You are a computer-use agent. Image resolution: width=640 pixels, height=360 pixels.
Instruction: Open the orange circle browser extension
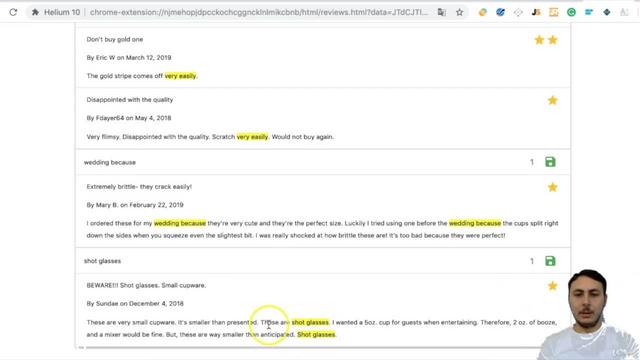[482, 12]
